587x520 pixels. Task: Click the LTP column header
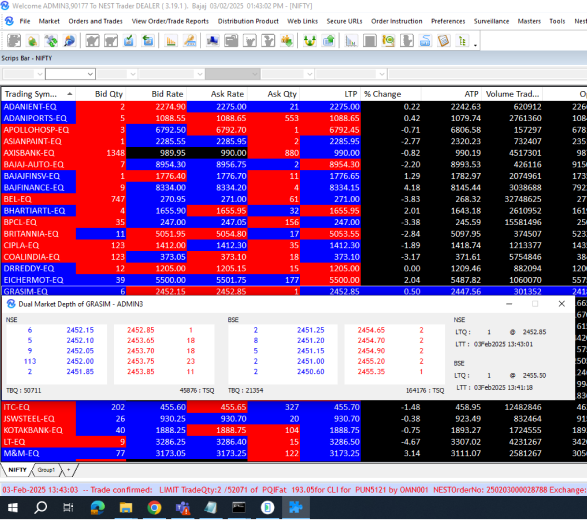[x=330, y=94]
